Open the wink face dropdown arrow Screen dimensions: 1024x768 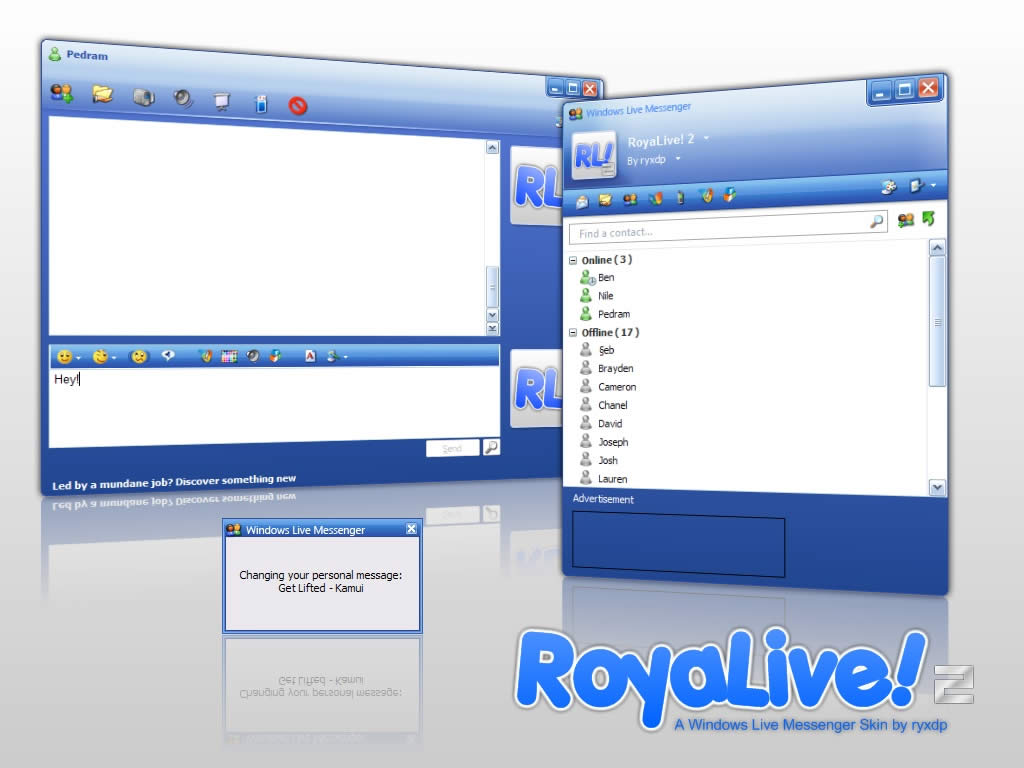click(114, 358)
